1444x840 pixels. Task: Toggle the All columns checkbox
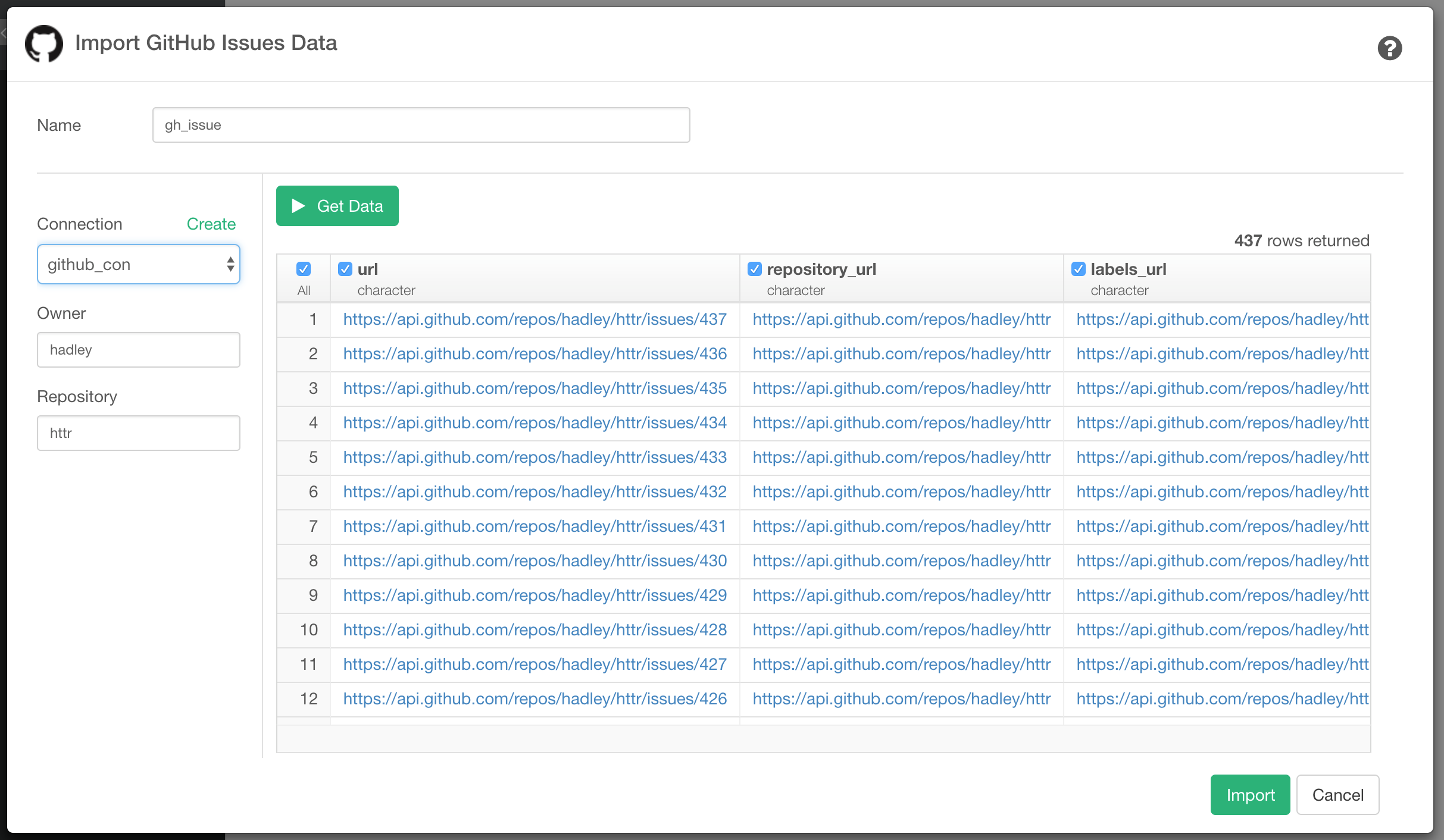(304, 269)
